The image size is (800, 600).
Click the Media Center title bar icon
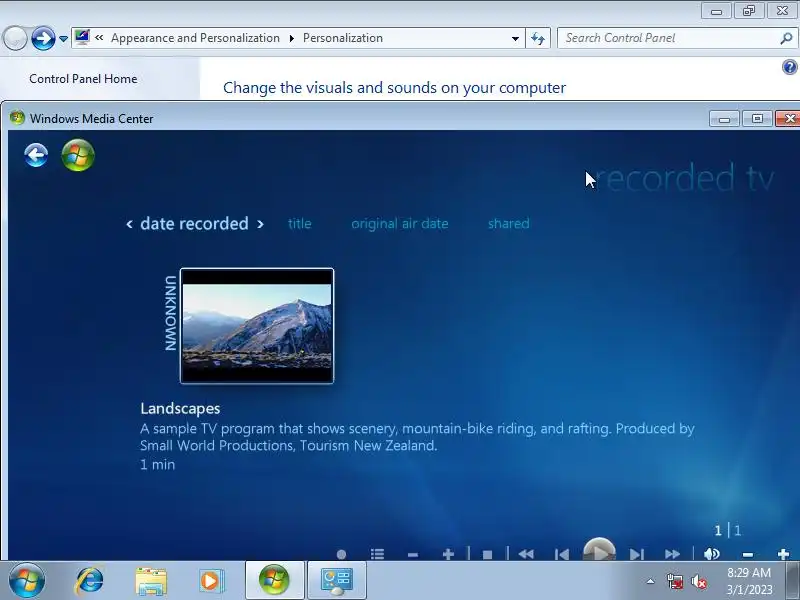[17, 118]
